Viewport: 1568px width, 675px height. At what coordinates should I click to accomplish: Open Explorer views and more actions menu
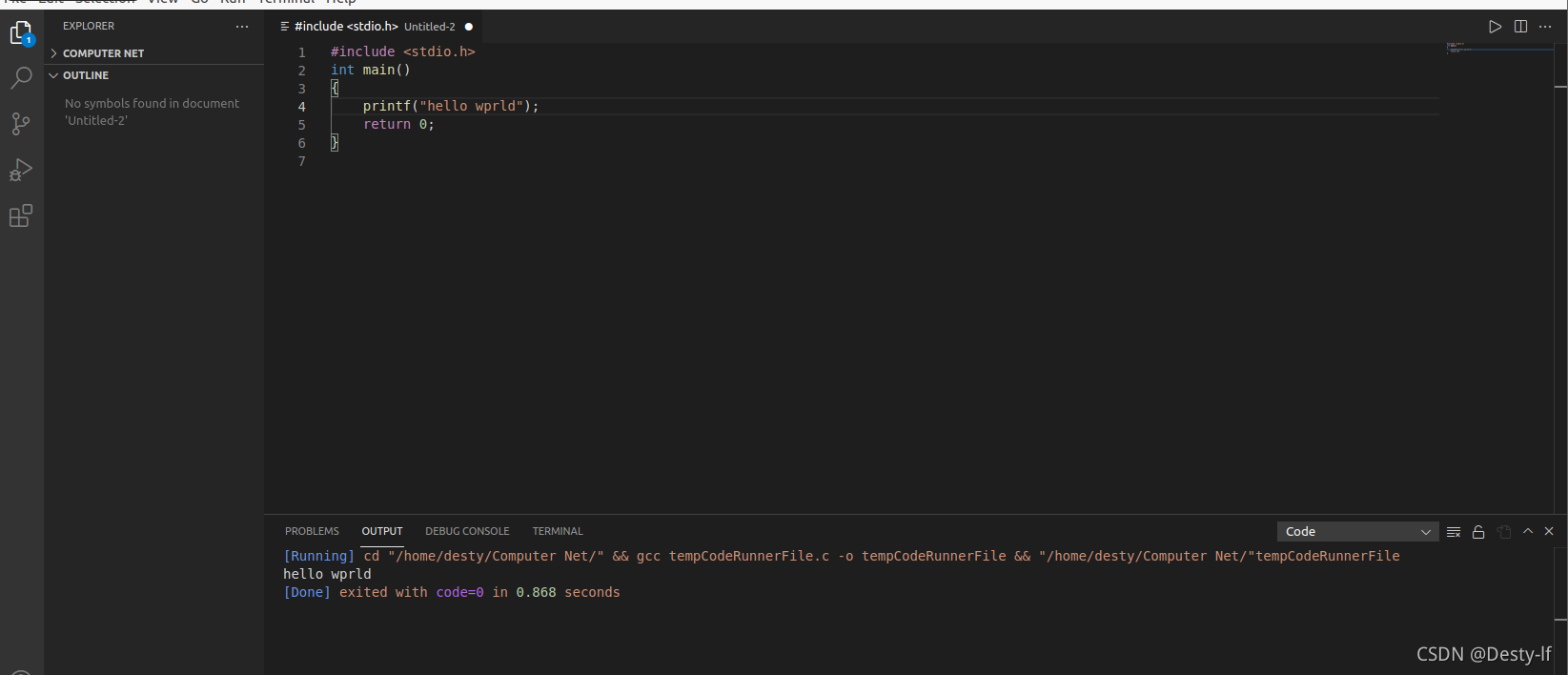pyautogui.click(x=242, y=27)
